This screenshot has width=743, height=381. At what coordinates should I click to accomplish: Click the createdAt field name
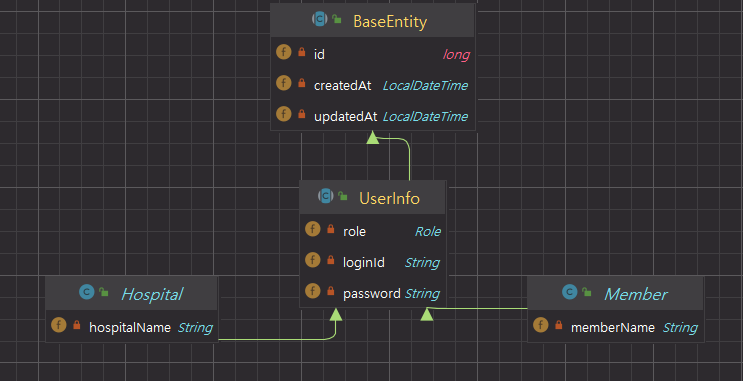tap(343, 86)
